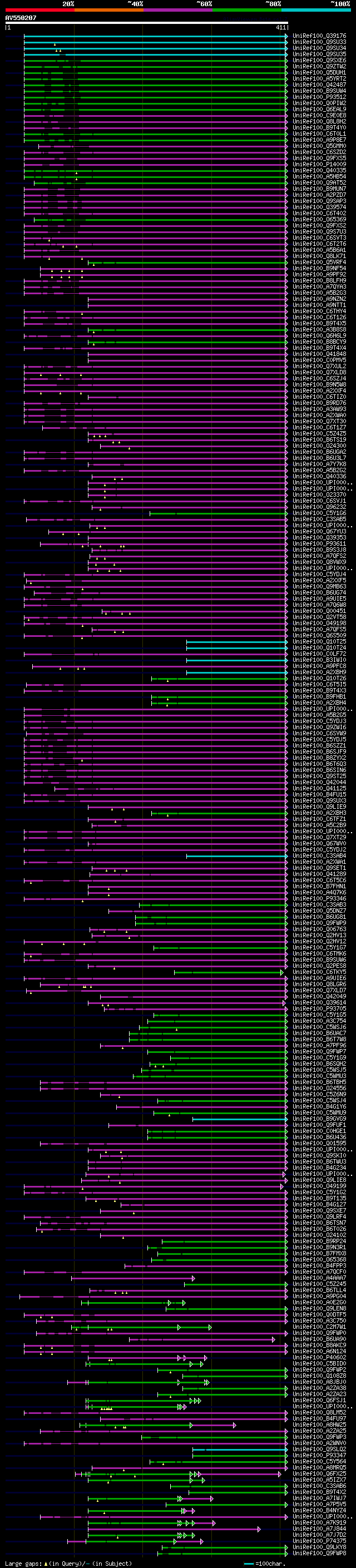This screenshot has height=1568, width=356.
Task: Click the green ~80% identity scale segment
Action: click(246, 10)
